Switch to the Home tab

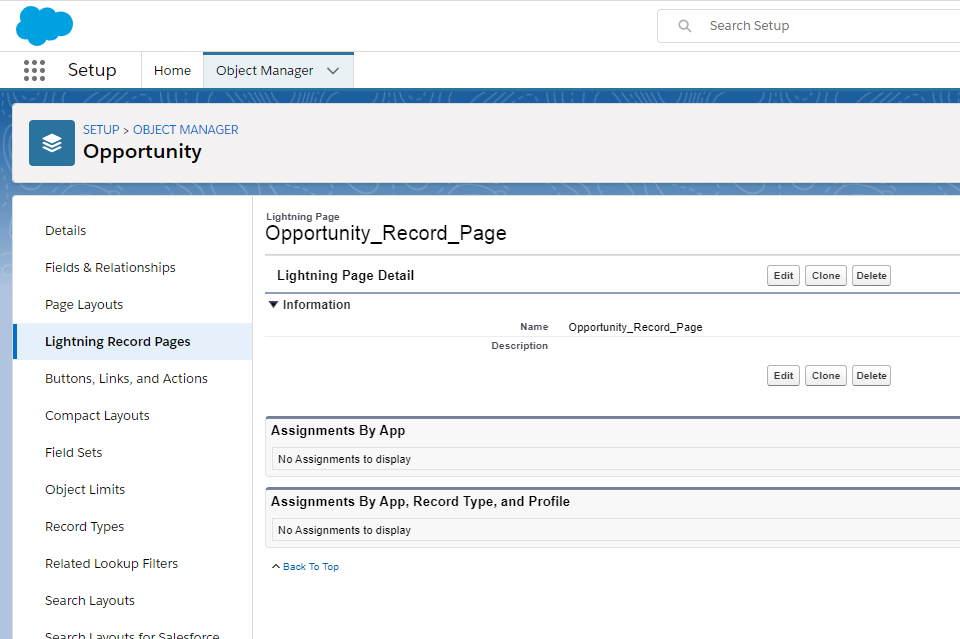point(172,71)
